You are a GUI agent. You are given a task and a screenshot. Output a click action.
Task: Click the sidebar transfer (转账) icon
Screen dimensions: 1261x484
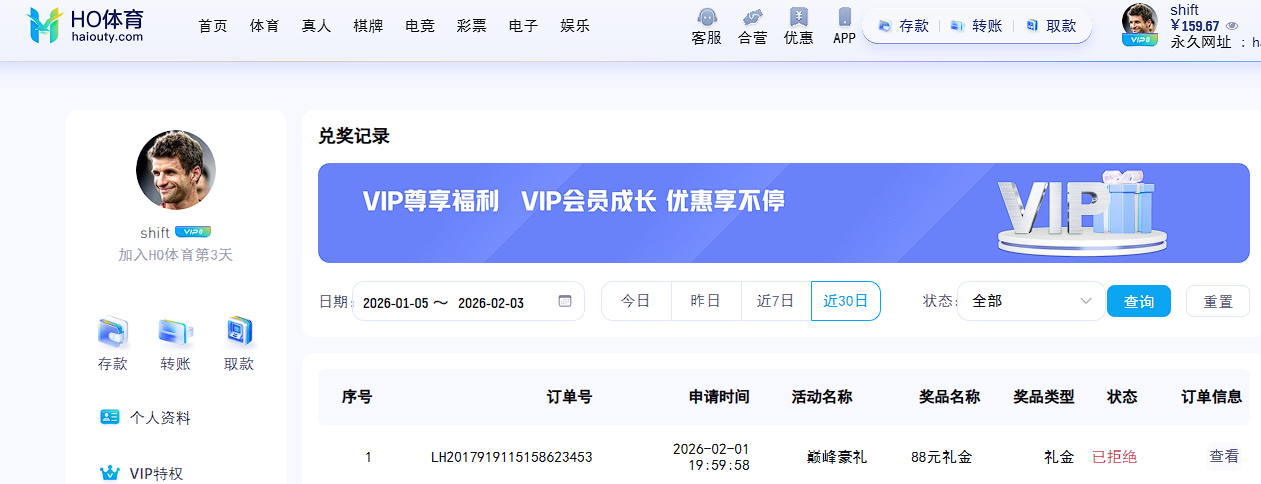tap(175, 332)
